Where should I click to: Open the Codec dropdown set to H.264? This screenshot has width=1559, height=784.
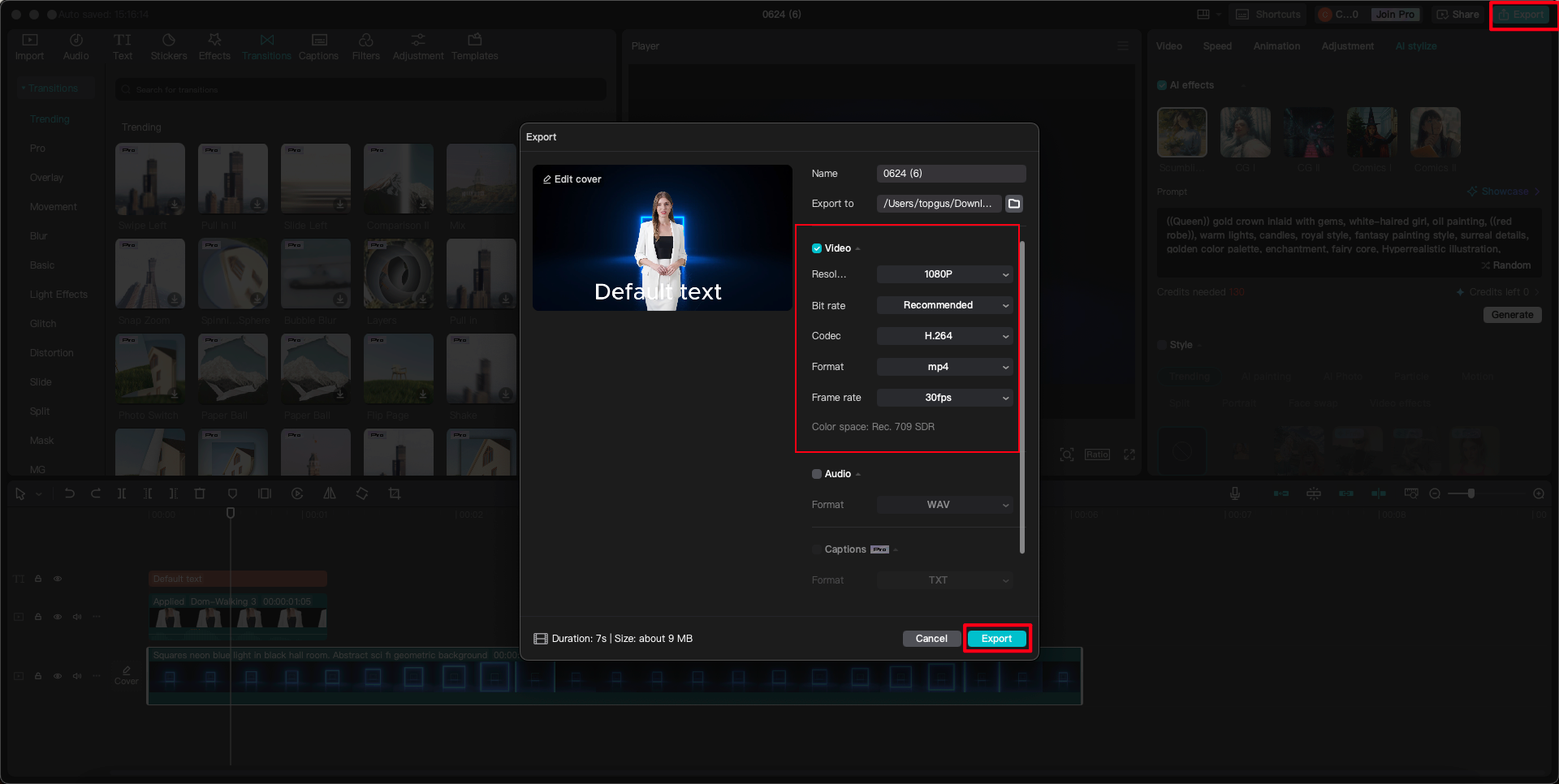(x=944, y=336)
